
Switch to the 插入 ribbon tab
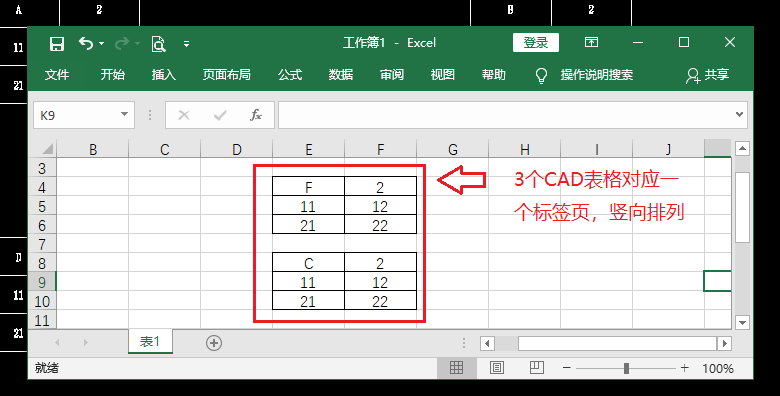[164, 75]
